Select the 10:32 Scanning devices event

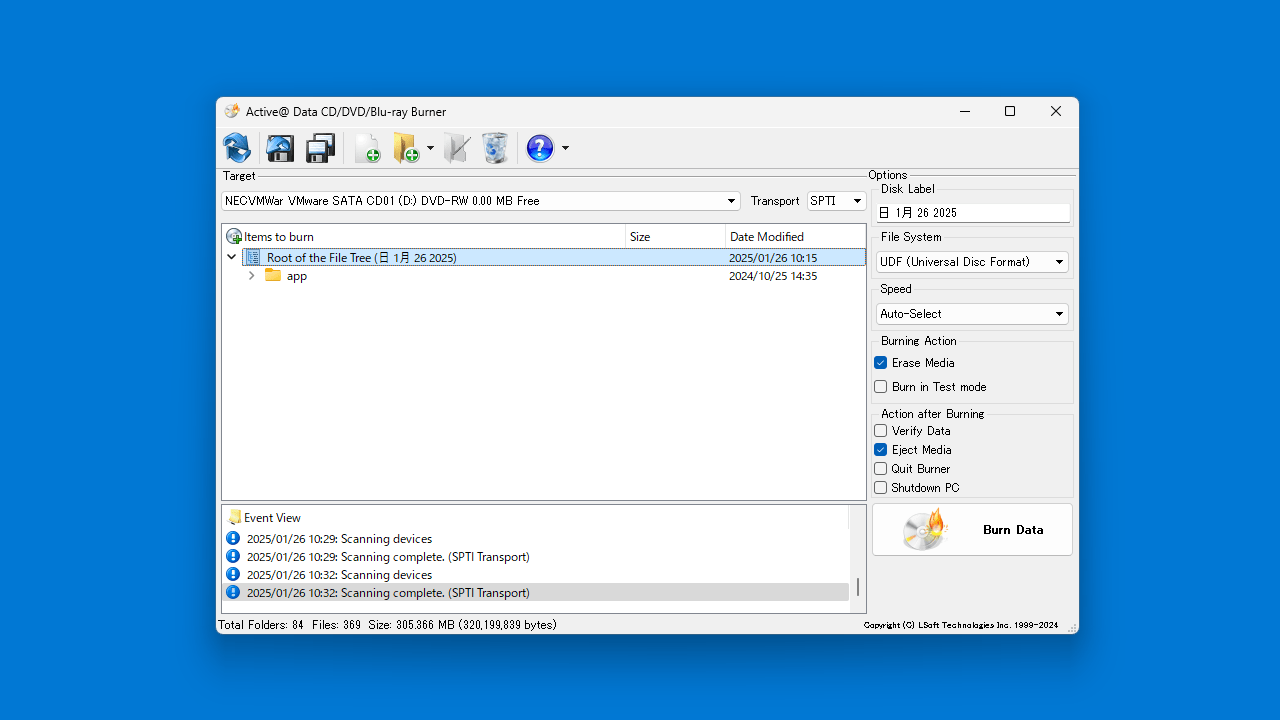(535, 575)
